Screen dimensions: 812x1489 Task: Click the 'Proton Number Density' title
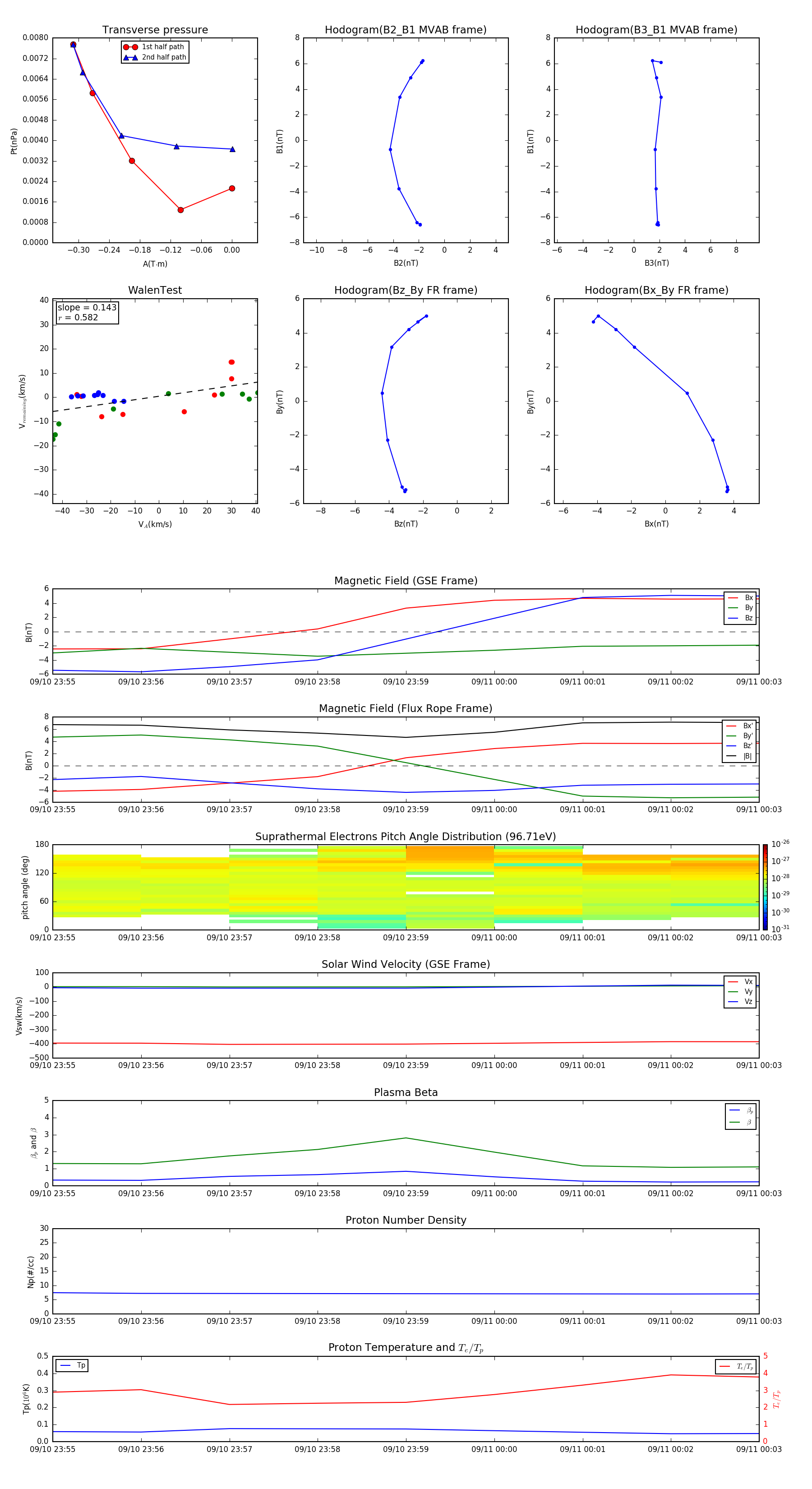[406, 1220]
